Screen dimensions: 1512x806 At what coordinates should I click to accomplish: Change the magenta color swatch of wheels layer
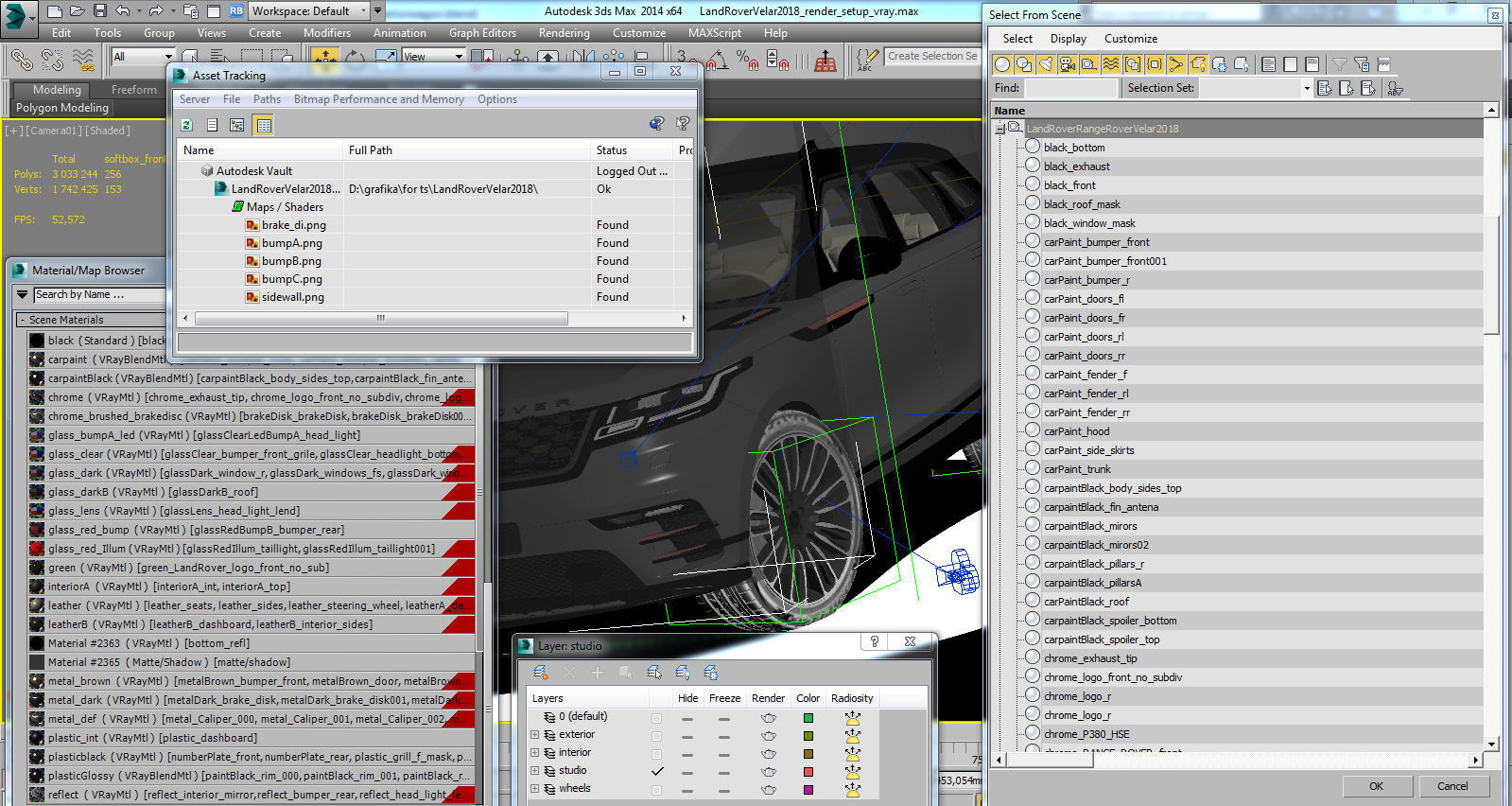(808, 790)
